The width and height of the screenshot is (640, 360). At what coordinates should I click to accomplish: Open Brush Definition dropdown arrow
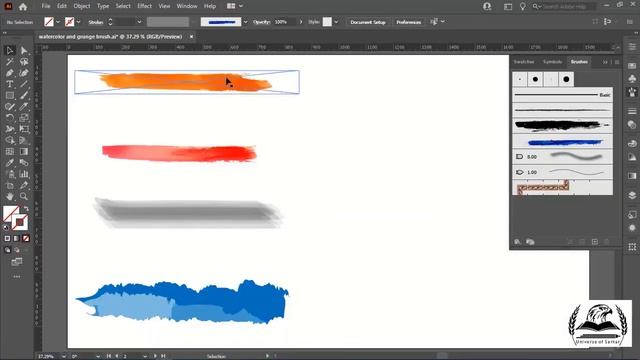click(x=245, y=22)
